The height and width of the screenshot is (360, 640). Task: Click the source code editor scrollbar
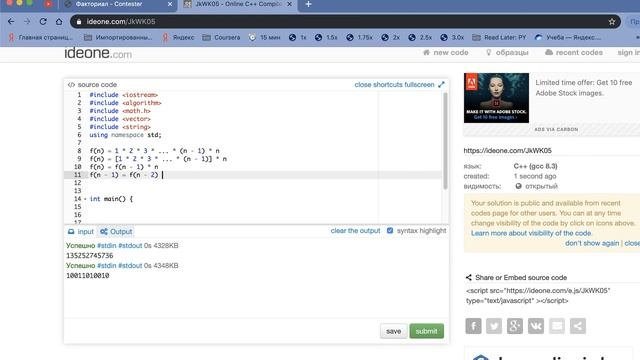445,141
